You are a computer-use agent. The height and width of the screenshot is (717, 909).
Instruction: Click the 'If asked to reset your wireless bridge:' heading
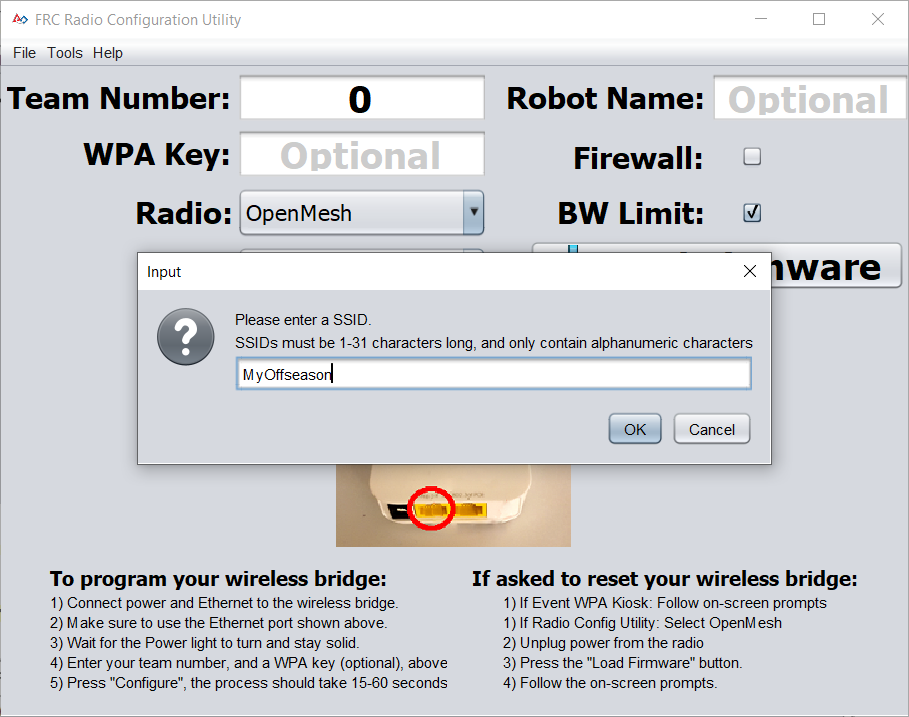(x=664, y=578)
